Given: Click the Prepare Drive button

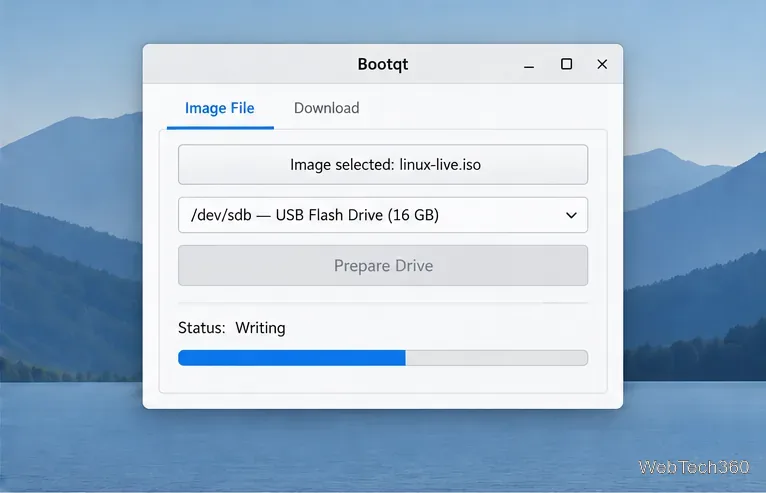Looking at the screenshot, I should tap(383, 265).
